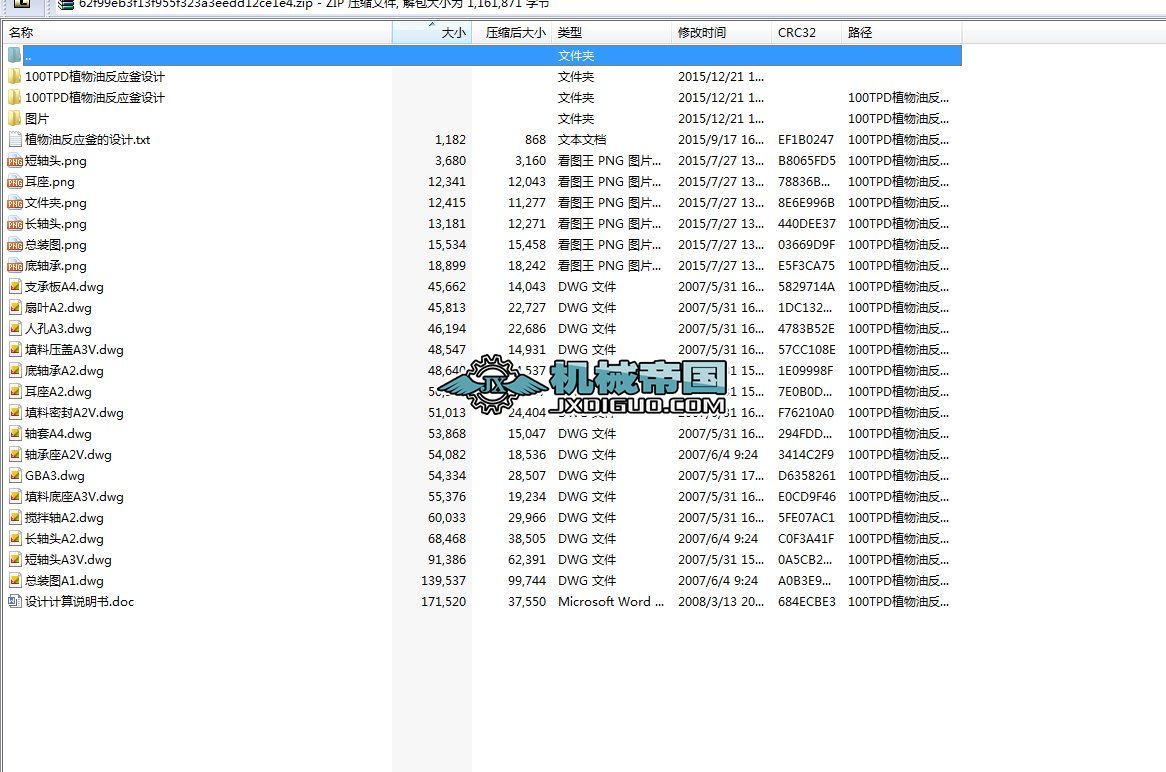1166x772 pixels.
Task: Click the PNG icon beside 总装图.png
Action: [x=13, y=245]
